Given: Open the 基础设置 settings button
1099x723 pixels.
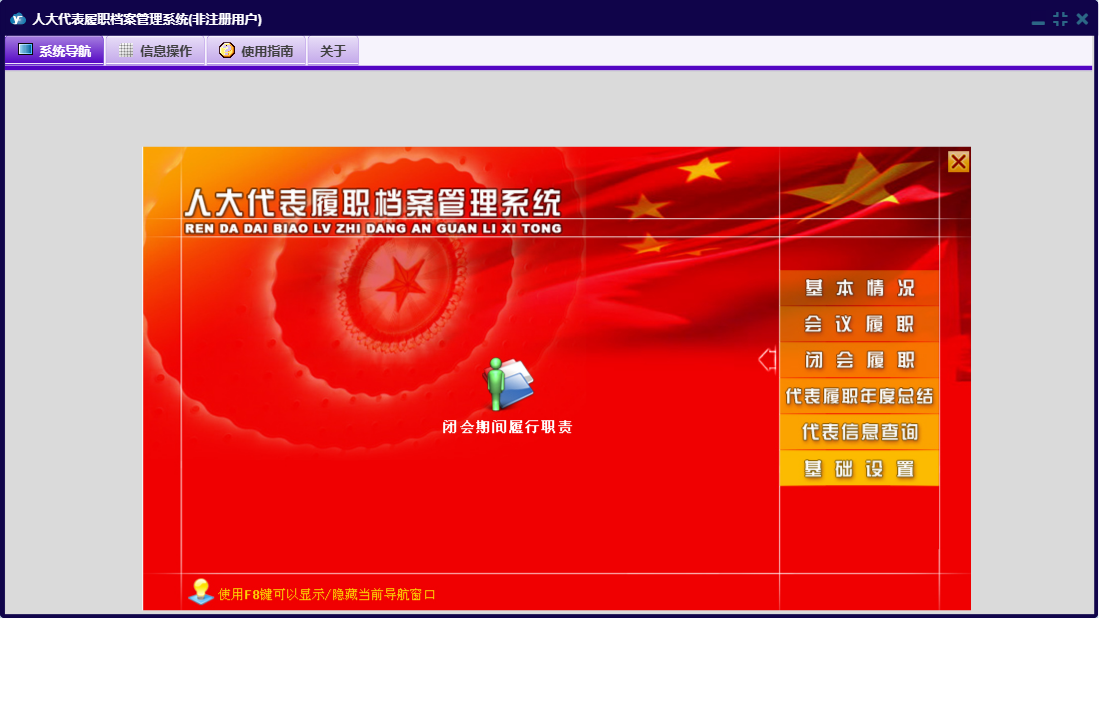Looking at the screenshot, I should (859, 468).
